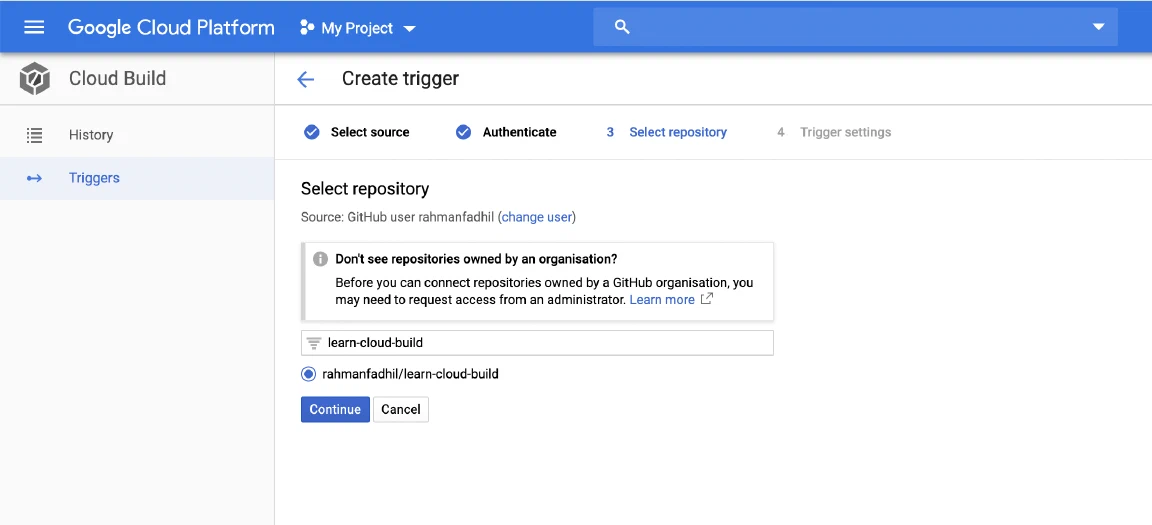This screenshot has height=525, width=1152.
Task: Expand the search bar dropdown arrow
Action: click(x=1098, y=27)
